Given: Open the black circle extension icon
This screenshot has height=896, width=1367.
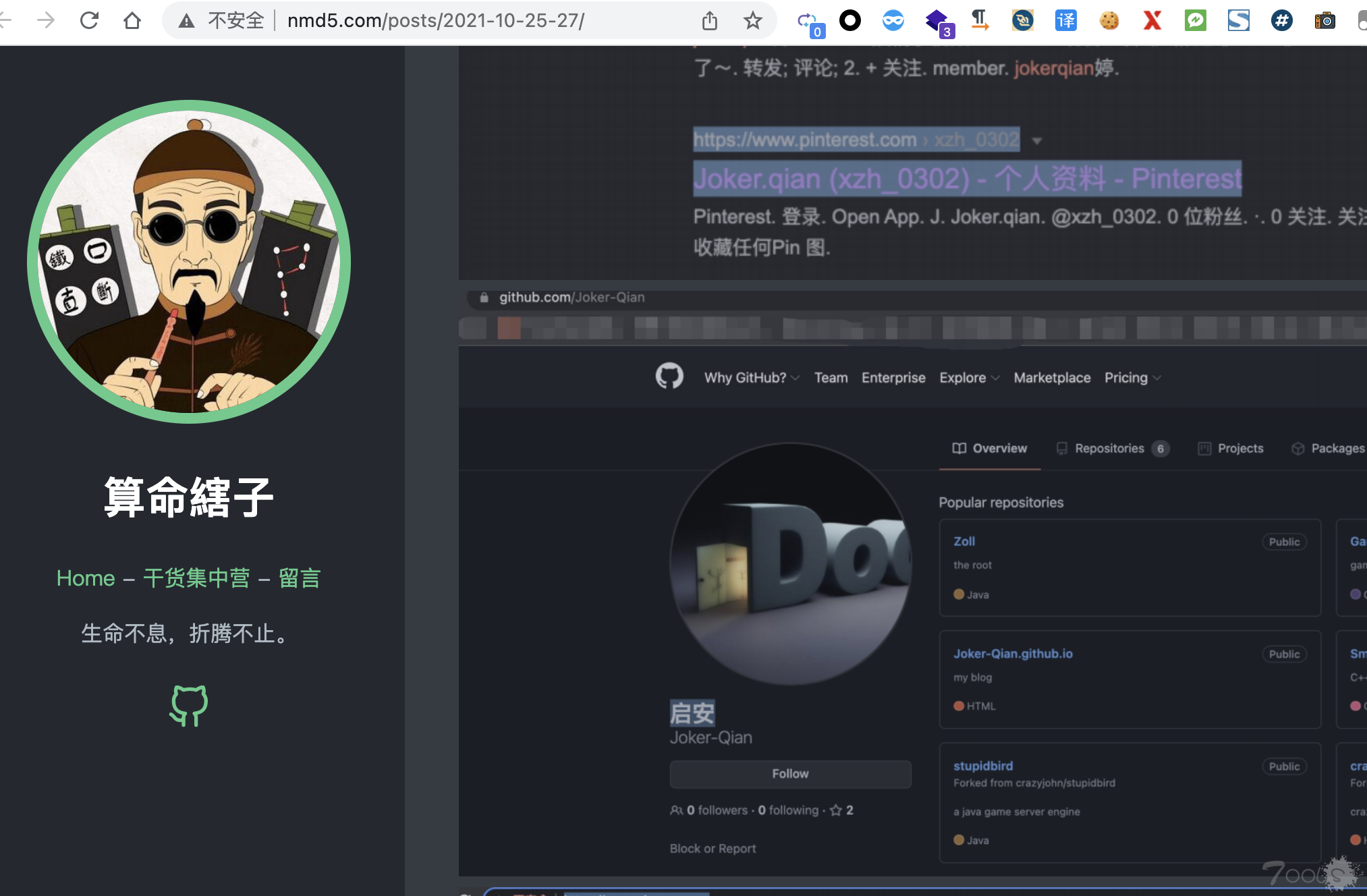Looking at the screenshot, I should click(850, 21).
